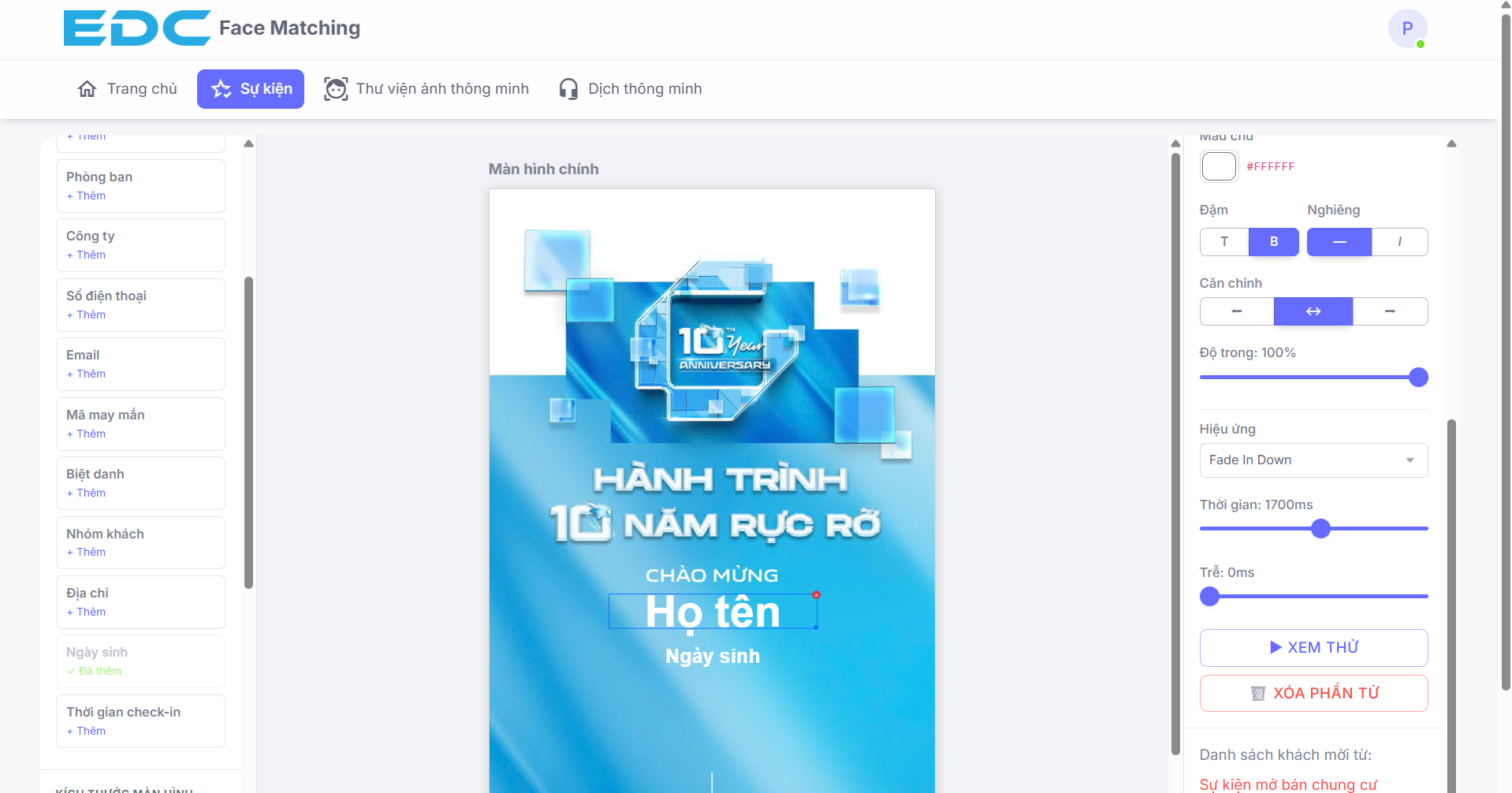Image resolution: width=1512 pixels, height=793 pixels.
Task: Click the trash icon in XÓA PHẦN TỬ
Action: click(1258, 694)
